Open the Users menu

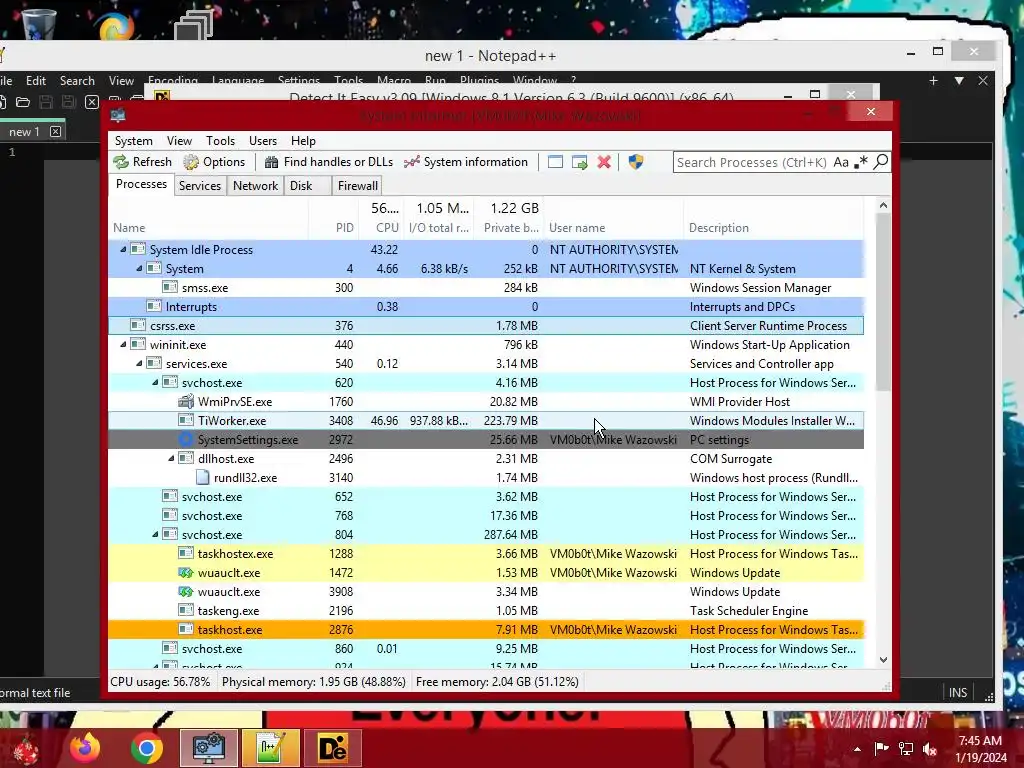(263, 141)
